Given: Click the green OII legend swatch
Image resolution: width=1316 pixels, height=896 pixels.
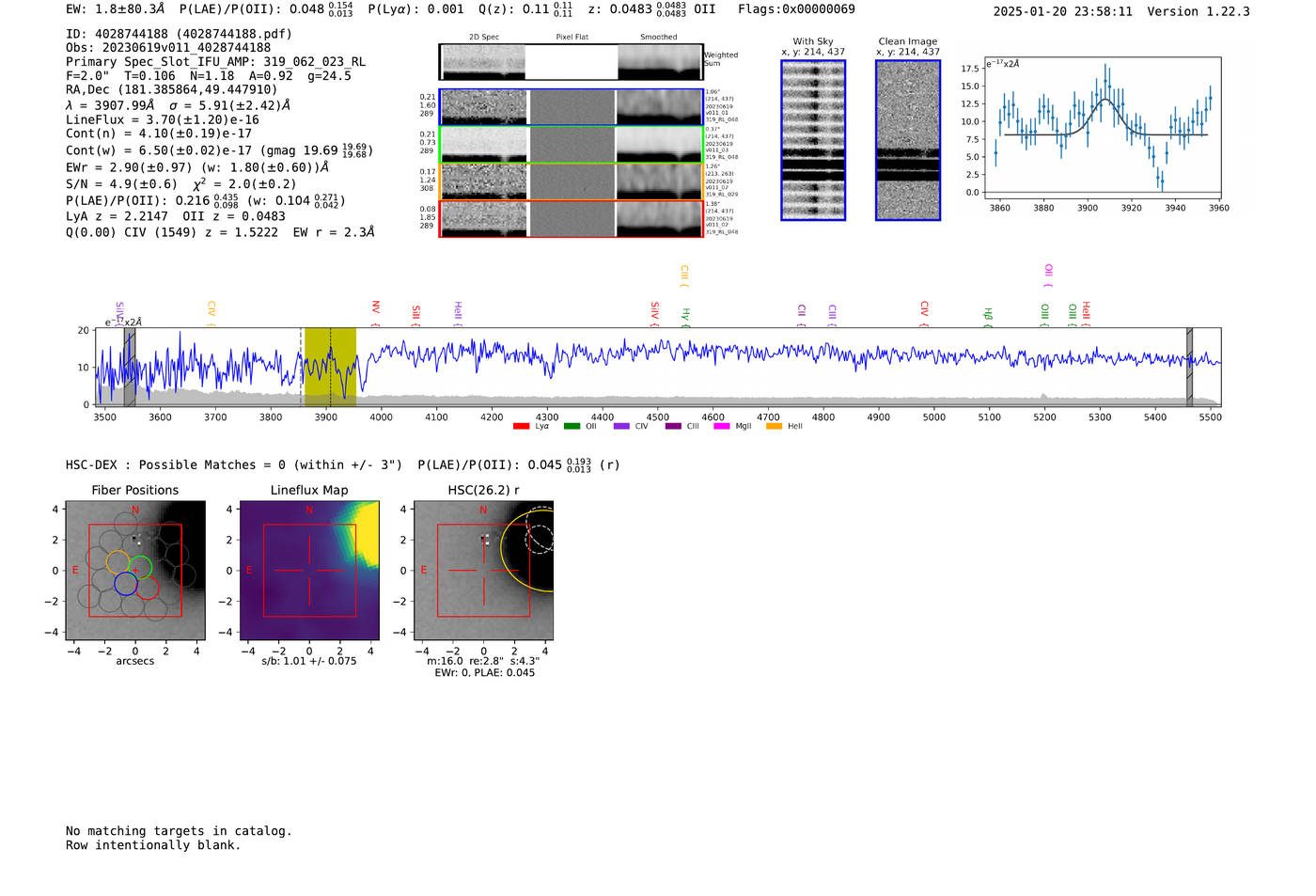Looking at the screenshot, I should coord(572,427).
